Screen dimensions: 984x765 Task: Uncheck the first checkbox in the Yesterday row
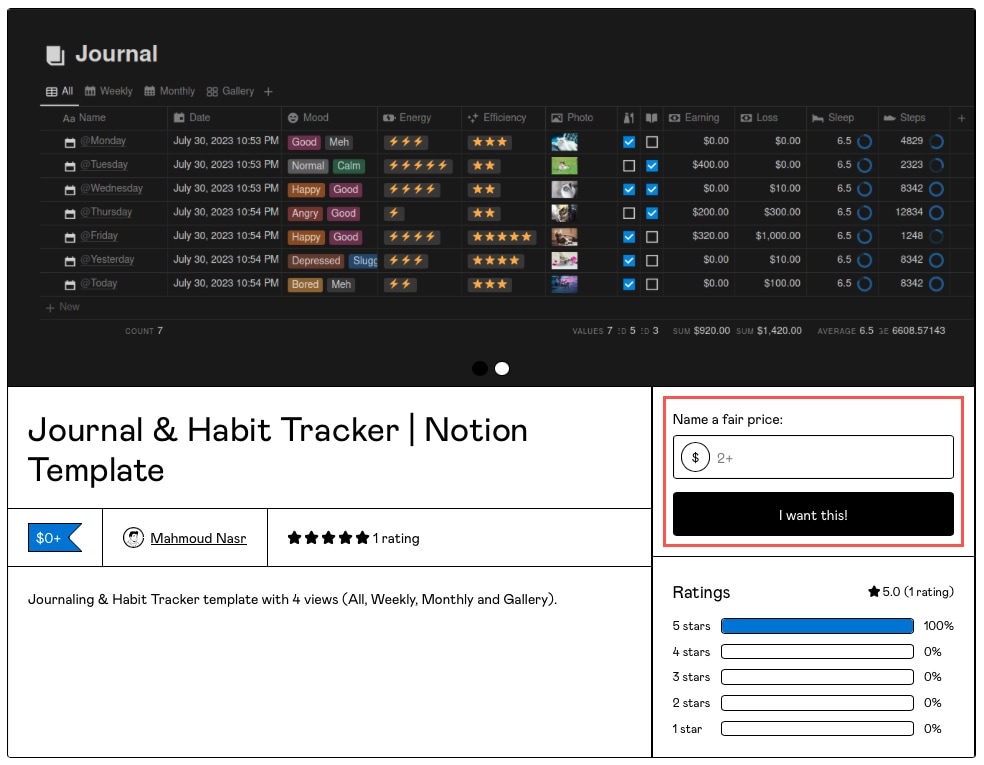[x=629, y=260]
